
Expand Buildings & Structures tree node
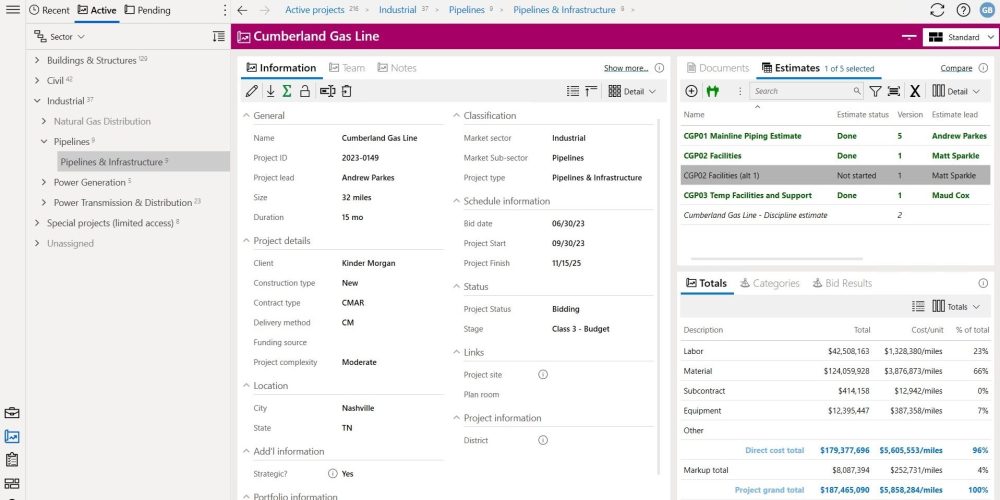click(x=37, y=61)
